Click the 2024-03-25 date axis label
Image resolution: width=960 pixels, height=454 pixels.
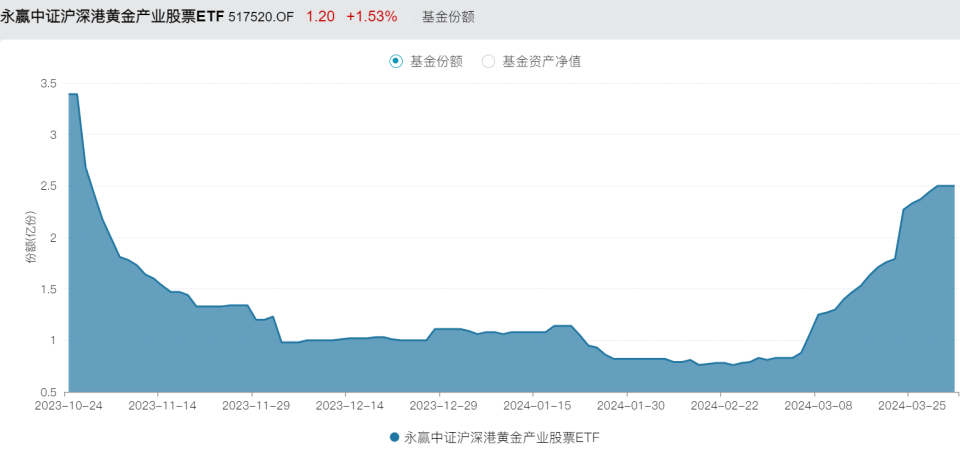point(907,405)
